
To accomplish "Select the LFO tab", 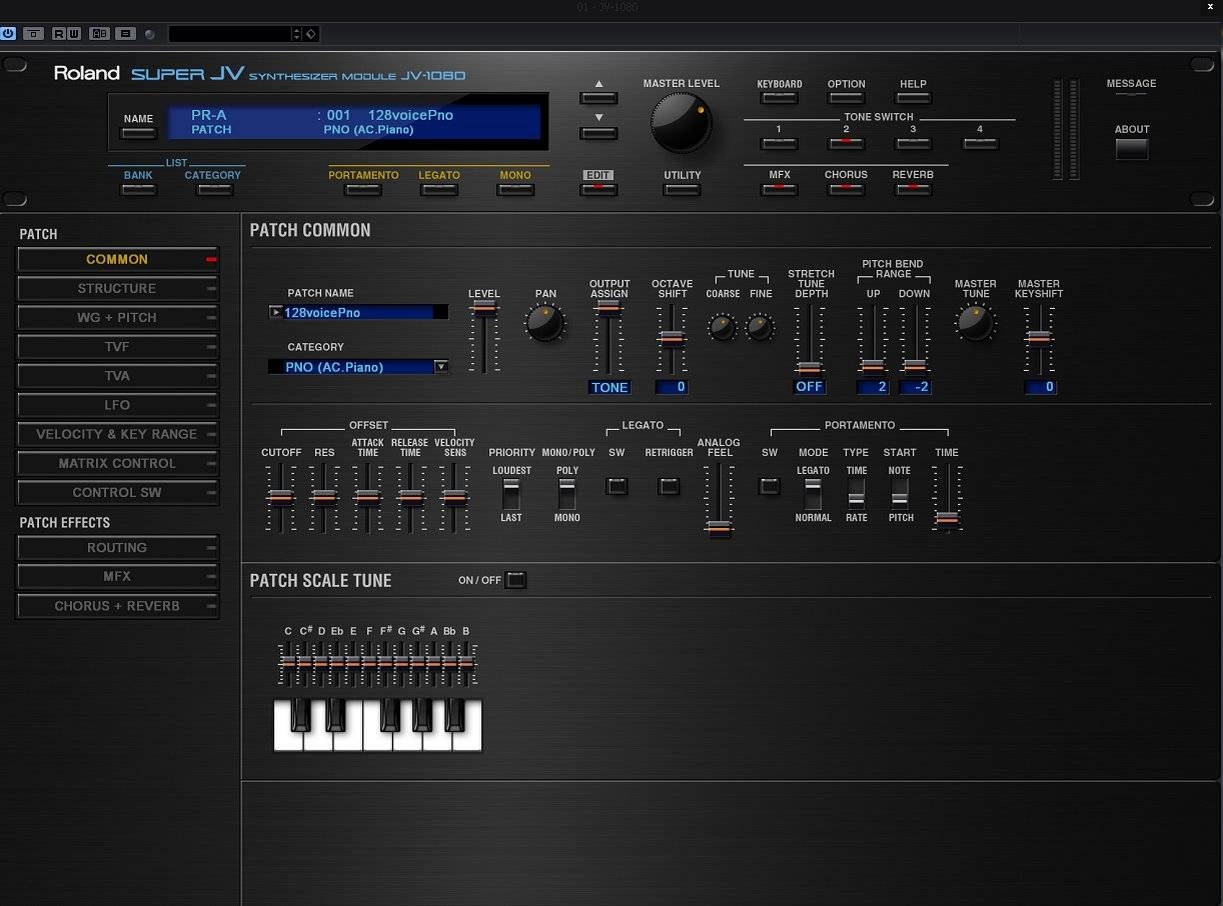I will click(x=118, y=405).
